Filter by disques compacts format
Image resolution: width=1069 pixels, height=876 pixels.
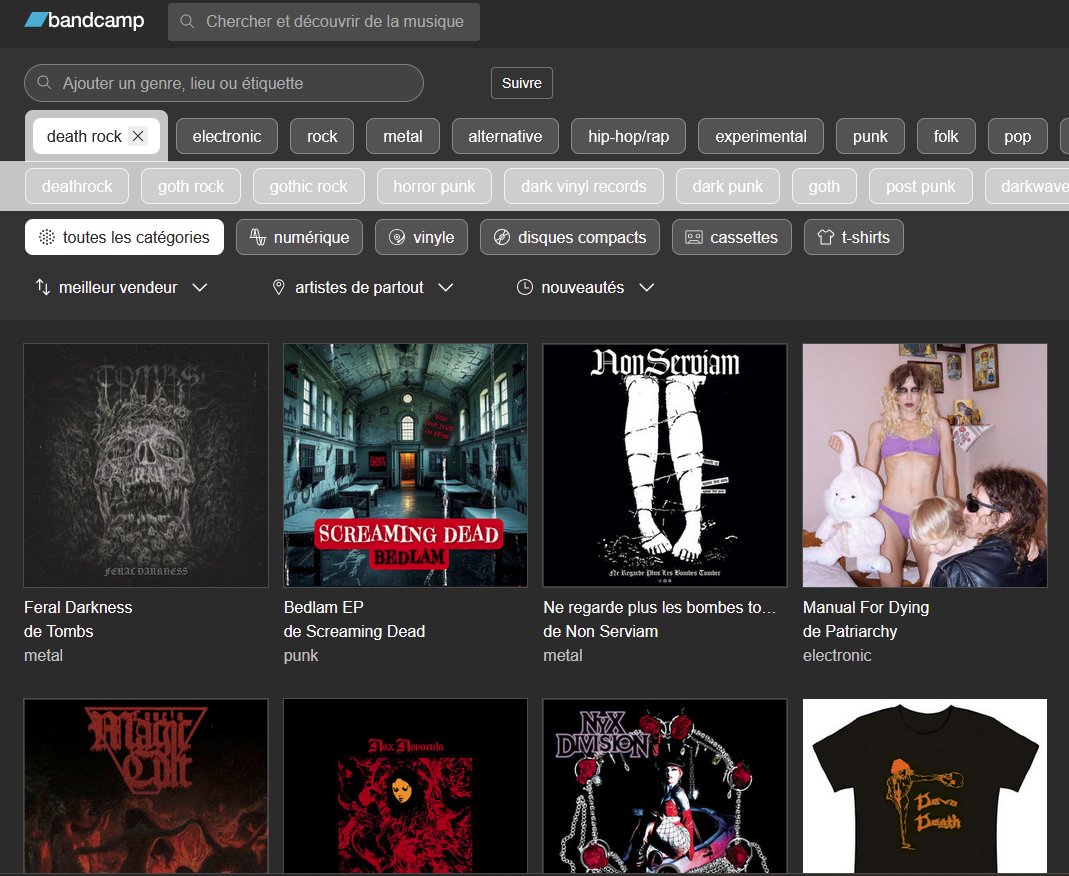pos(570,237)
